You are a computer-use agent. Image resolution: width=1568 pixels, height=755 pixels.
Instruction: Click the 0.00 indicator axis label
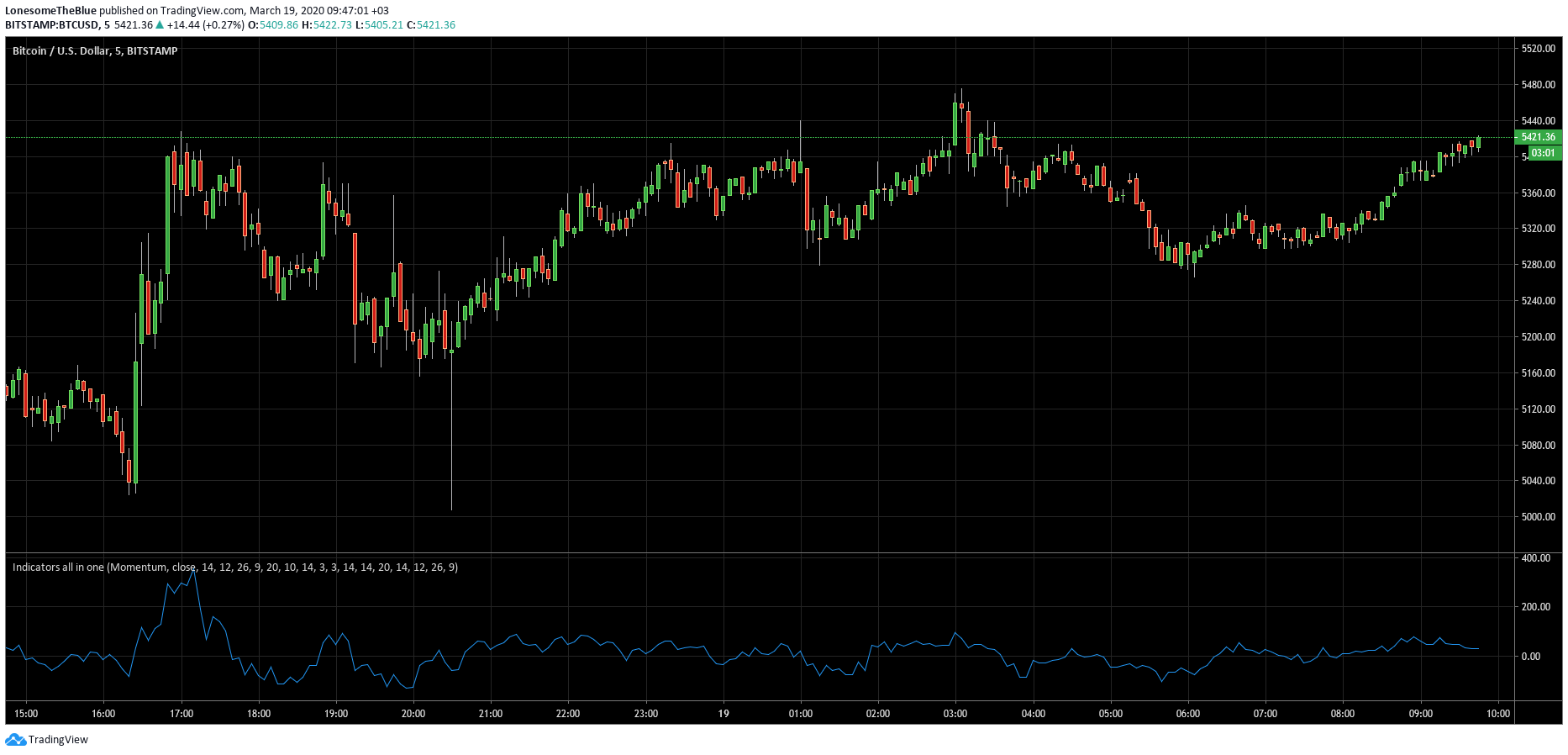point(1531,657)
